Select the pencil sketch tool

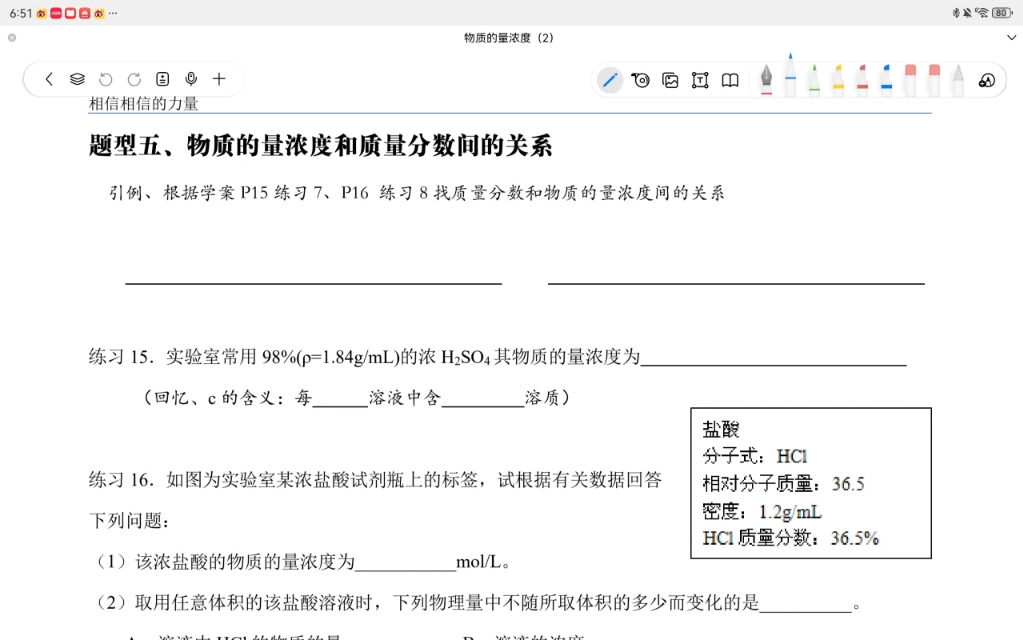[957, 79]
